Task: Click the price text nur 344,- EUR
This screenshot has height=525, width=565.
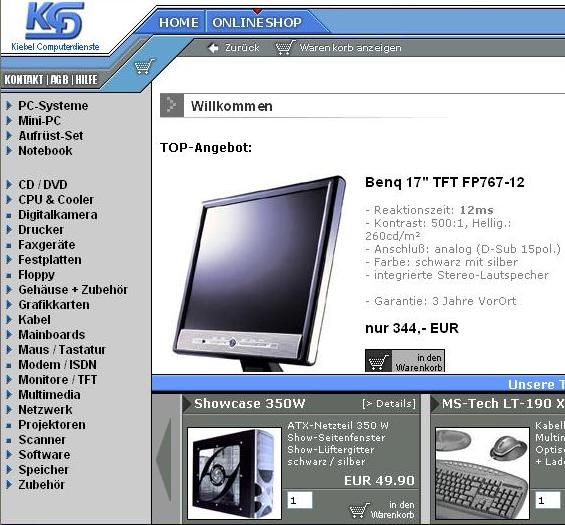Action: [x=412, y=328]
